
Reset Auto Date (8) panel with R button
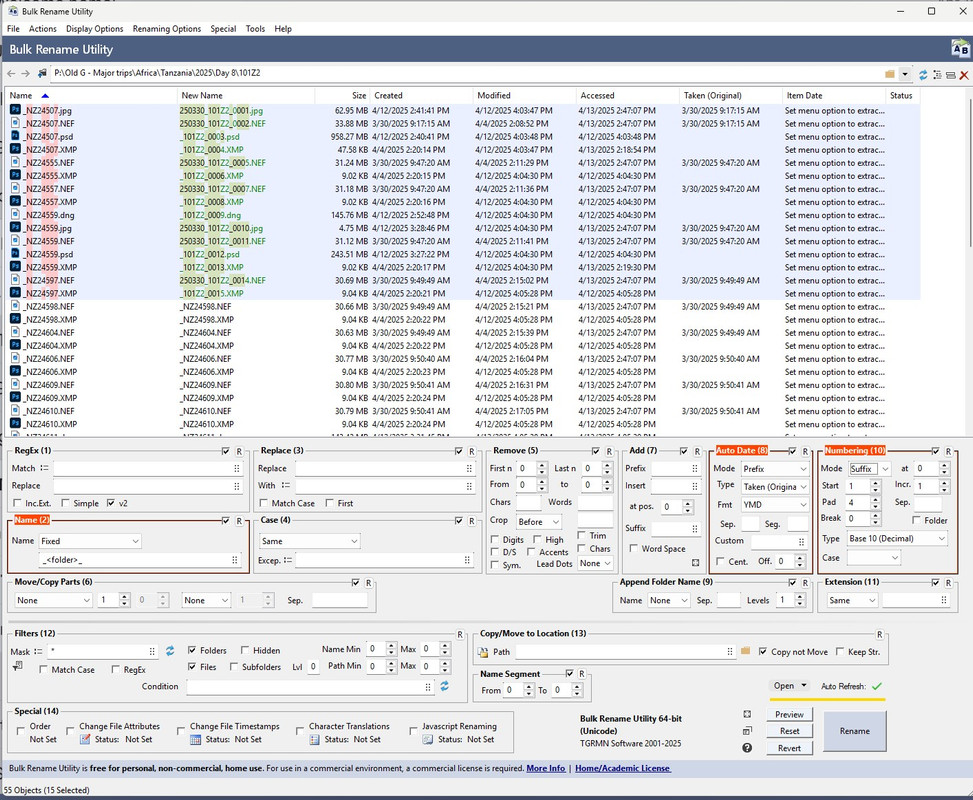click(805, 452)
